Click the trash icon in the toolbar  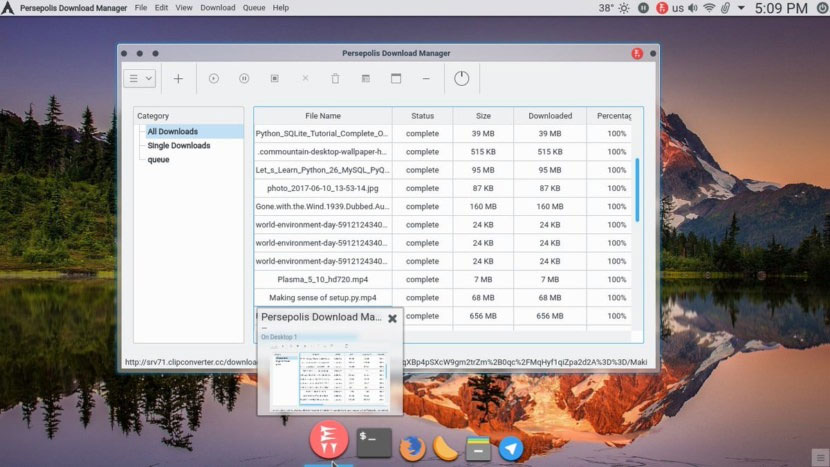(335, 78)
